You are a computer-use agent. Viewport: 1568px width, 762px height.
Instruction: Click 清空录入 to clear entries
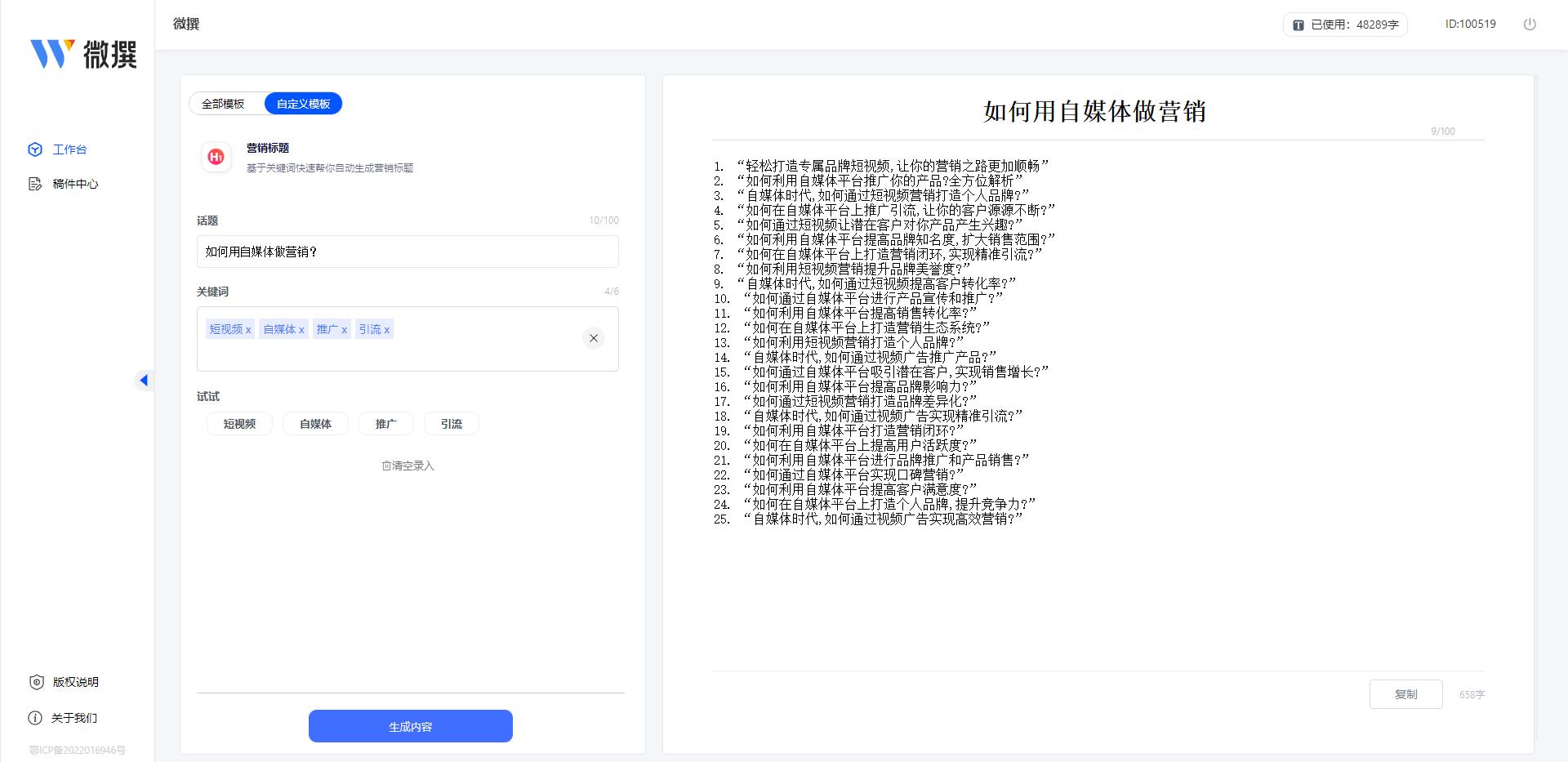(x=407, y=466)
